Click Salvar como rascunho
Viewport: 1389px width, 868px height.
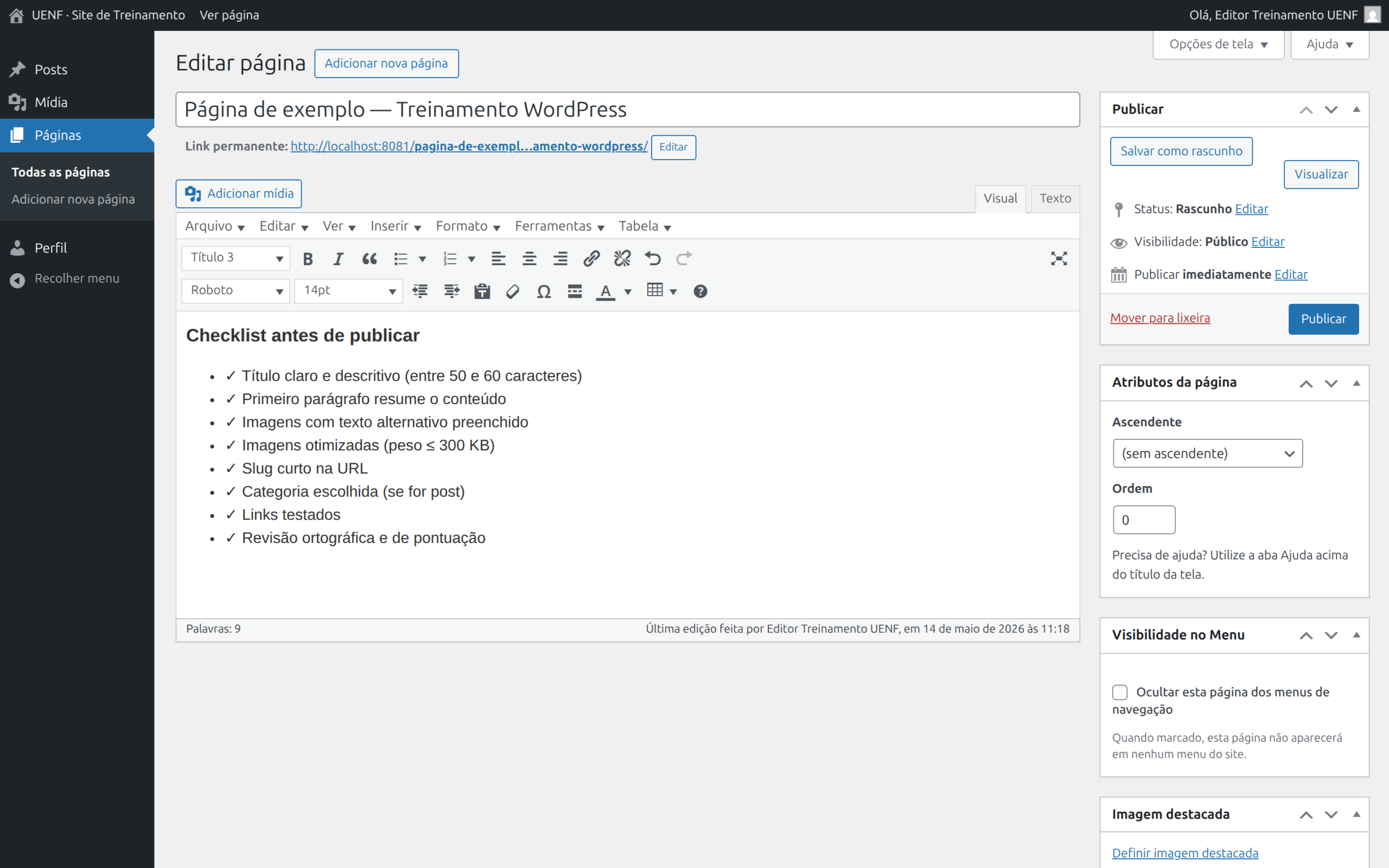point(1181,151)
